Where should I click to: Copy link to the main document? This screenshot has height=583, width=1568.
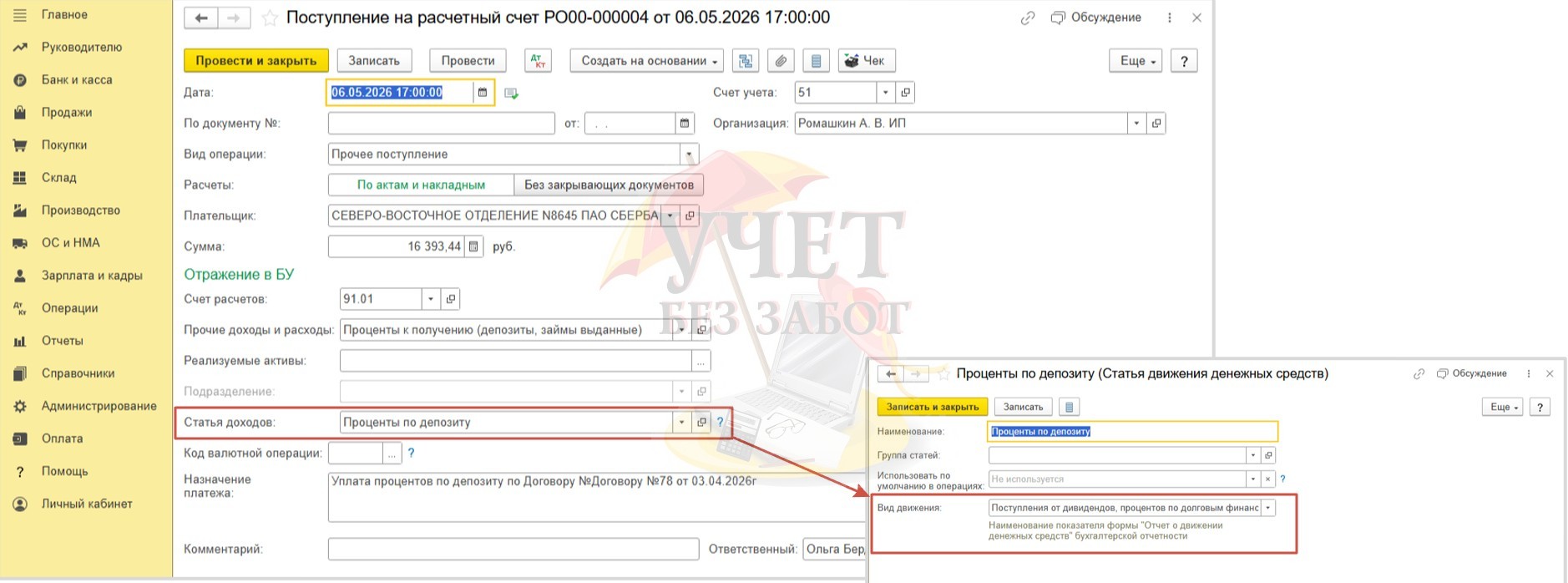point(1028,18)
